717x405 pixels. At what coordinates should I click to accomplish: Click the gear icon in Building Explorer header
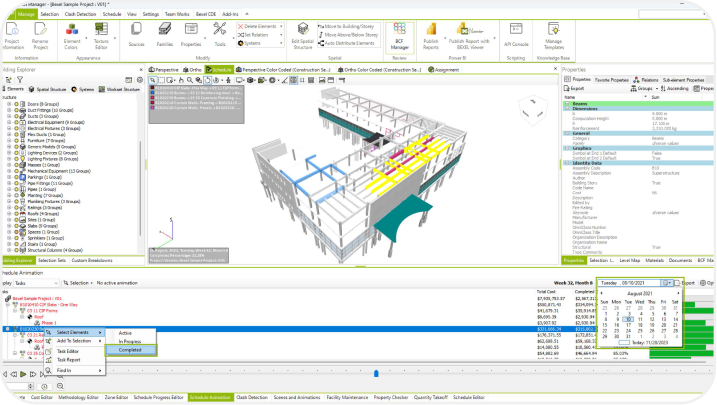point(139,80)
